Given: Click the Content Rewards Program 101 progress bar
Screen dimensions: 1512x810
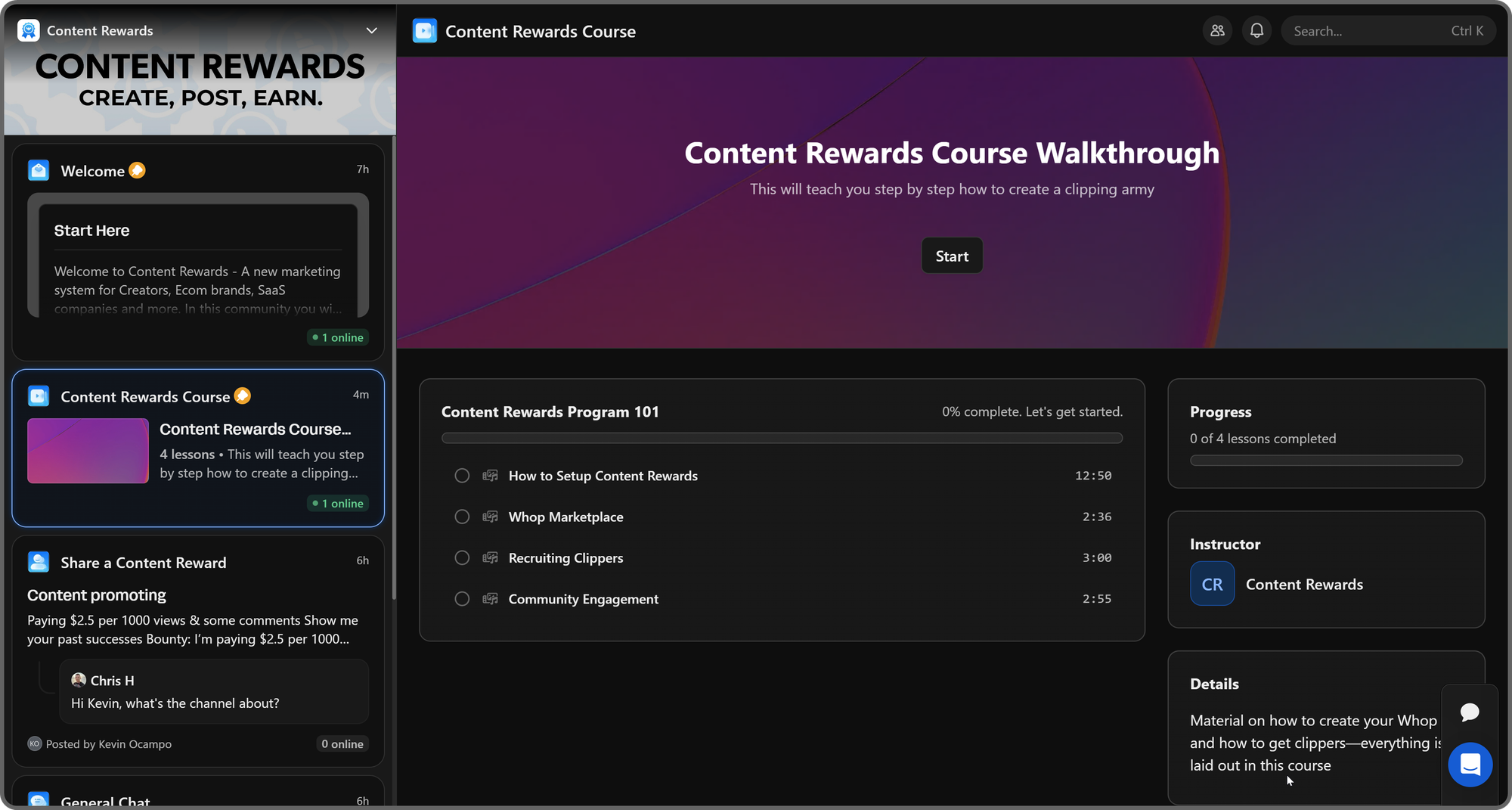Looking at the screenshot, I should pyautogui.click(x=782, y=438).
